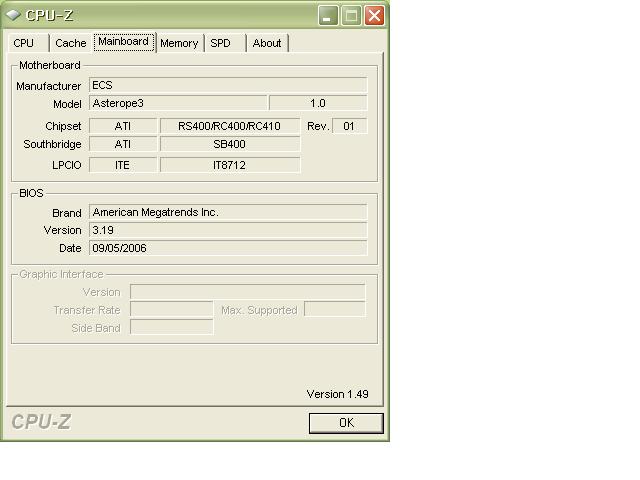Click the Side Band field
The height and width of the screenshot is (480, 640).
point(171,327)
